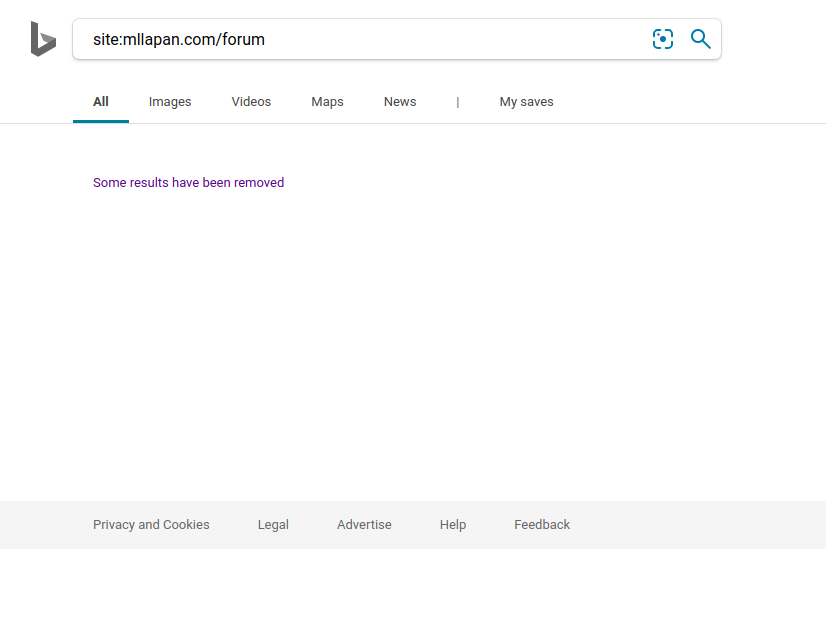Open the Help footer link
Viewport: 826px width, 631px height.
[x=453, y=525]
